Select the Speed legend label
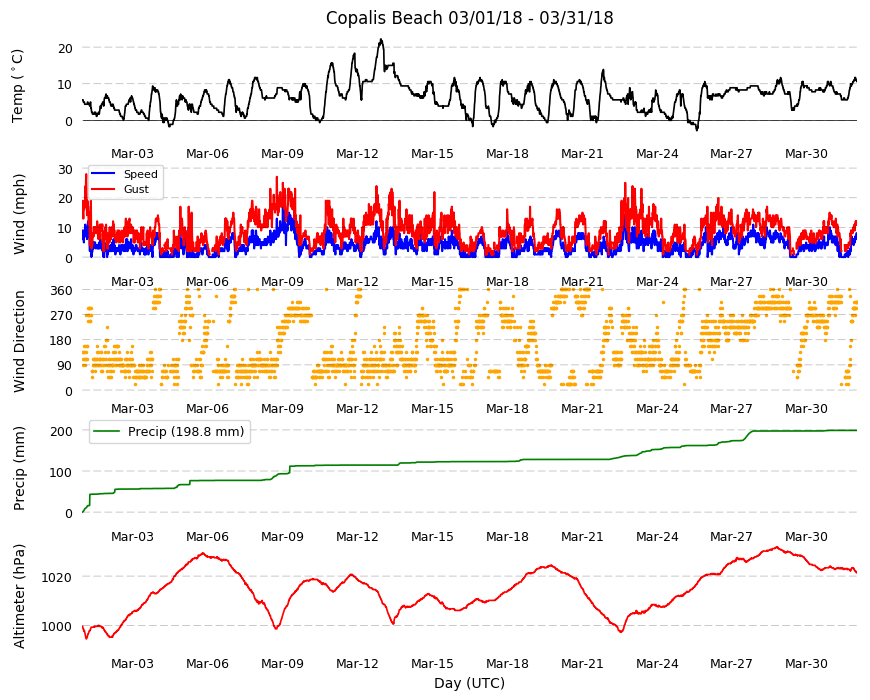 click(x=140, y=174)
